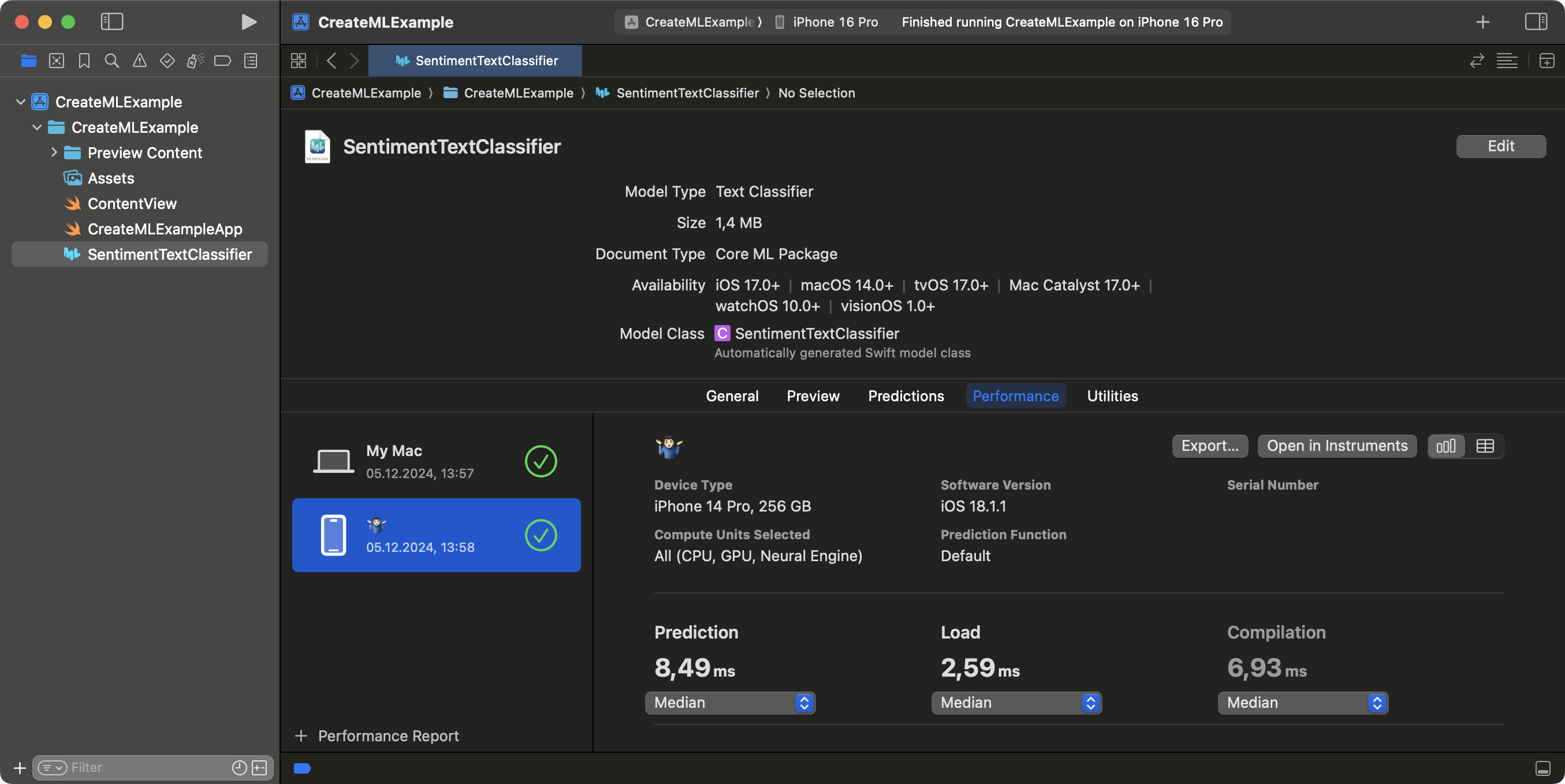Go forward in editor history
Screen dimensions: 1565x784
[354, 61]
